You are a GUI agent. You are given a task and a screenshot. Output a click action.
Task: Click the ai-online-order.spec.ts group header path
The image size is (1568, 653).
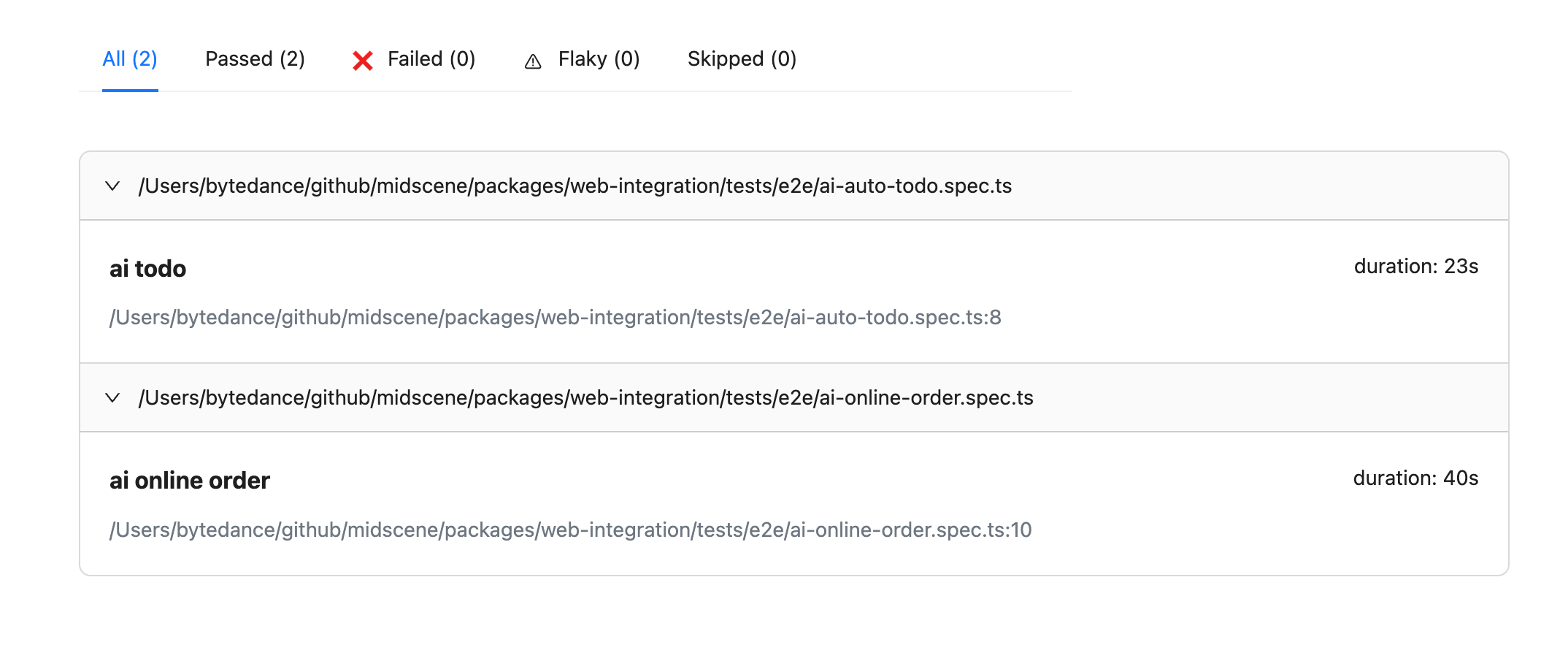pyautogui.click(x=585, y=398)
